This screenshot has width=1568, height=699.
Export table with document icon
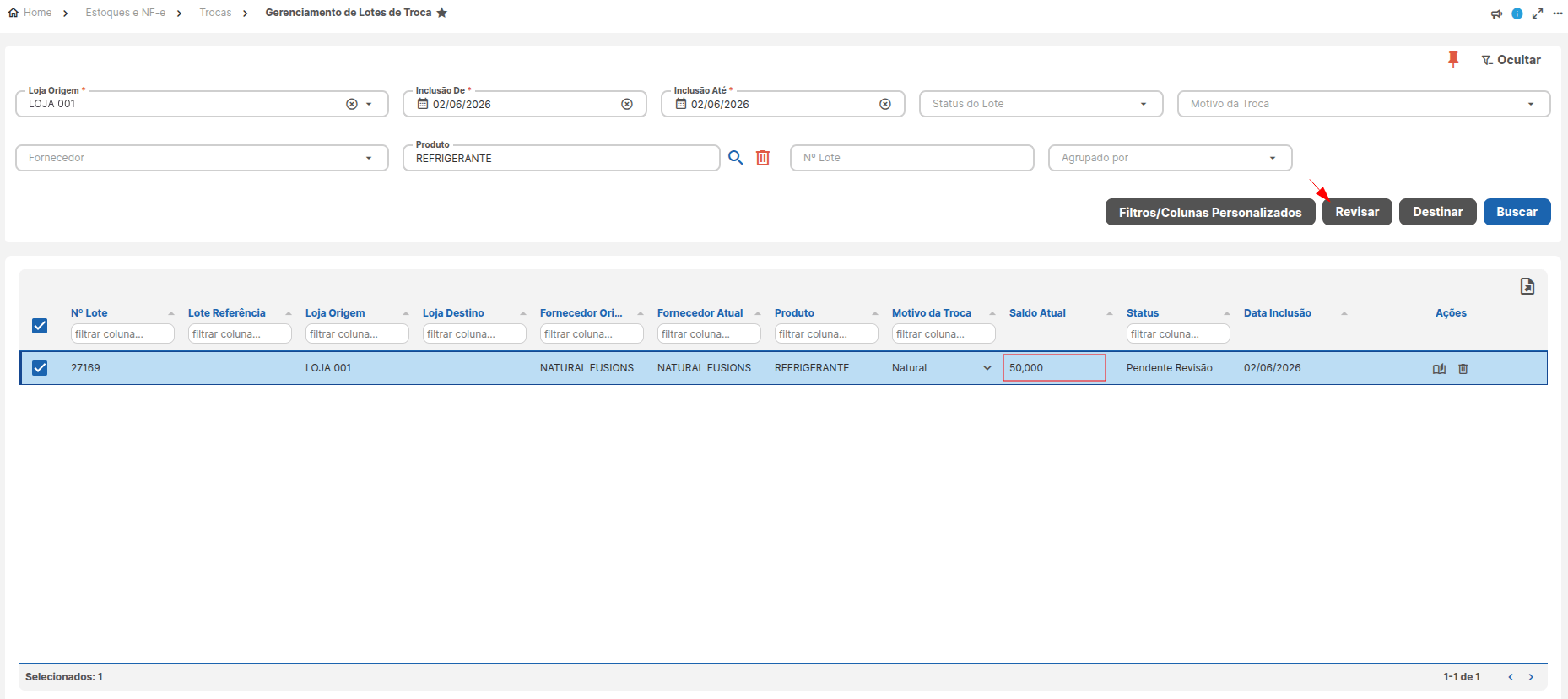[1527, 286]
